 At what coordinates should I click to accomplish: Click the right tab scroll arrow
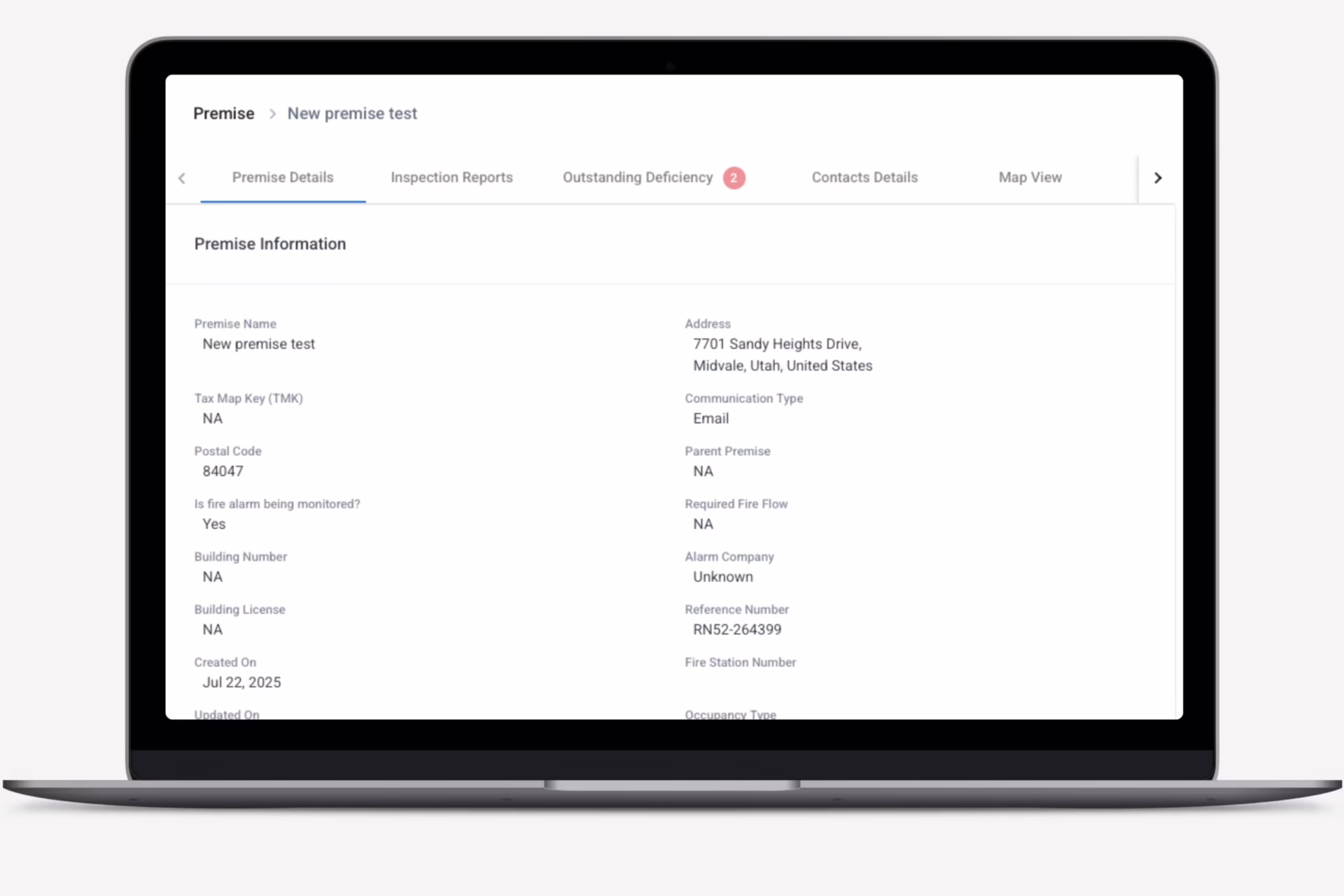(x=1158, y=178)
